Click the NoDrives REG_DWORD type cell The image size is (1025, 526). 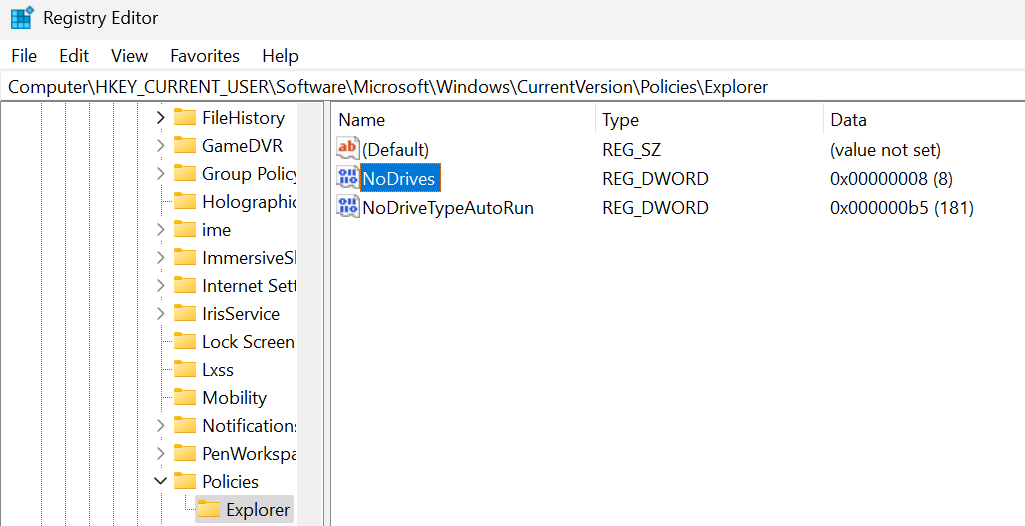(x=655, y=178)
